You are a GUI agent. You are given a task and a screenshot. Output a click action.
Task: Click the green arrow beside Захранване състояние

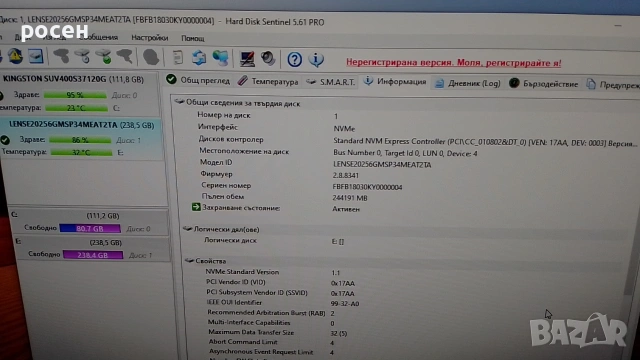[x=196, y=207]
